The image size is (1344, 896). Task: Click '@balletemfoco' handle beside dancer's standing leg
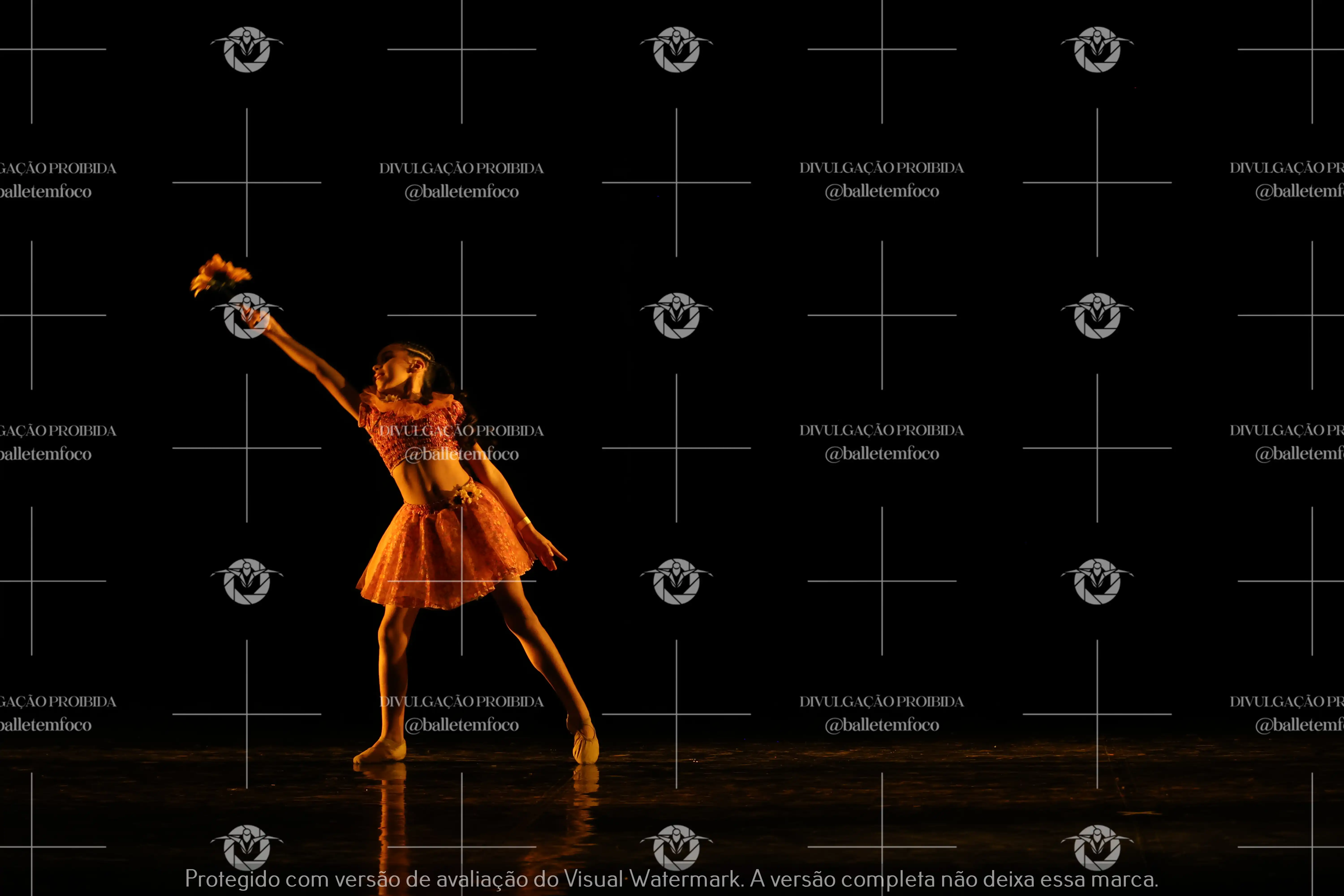(462, 725)
